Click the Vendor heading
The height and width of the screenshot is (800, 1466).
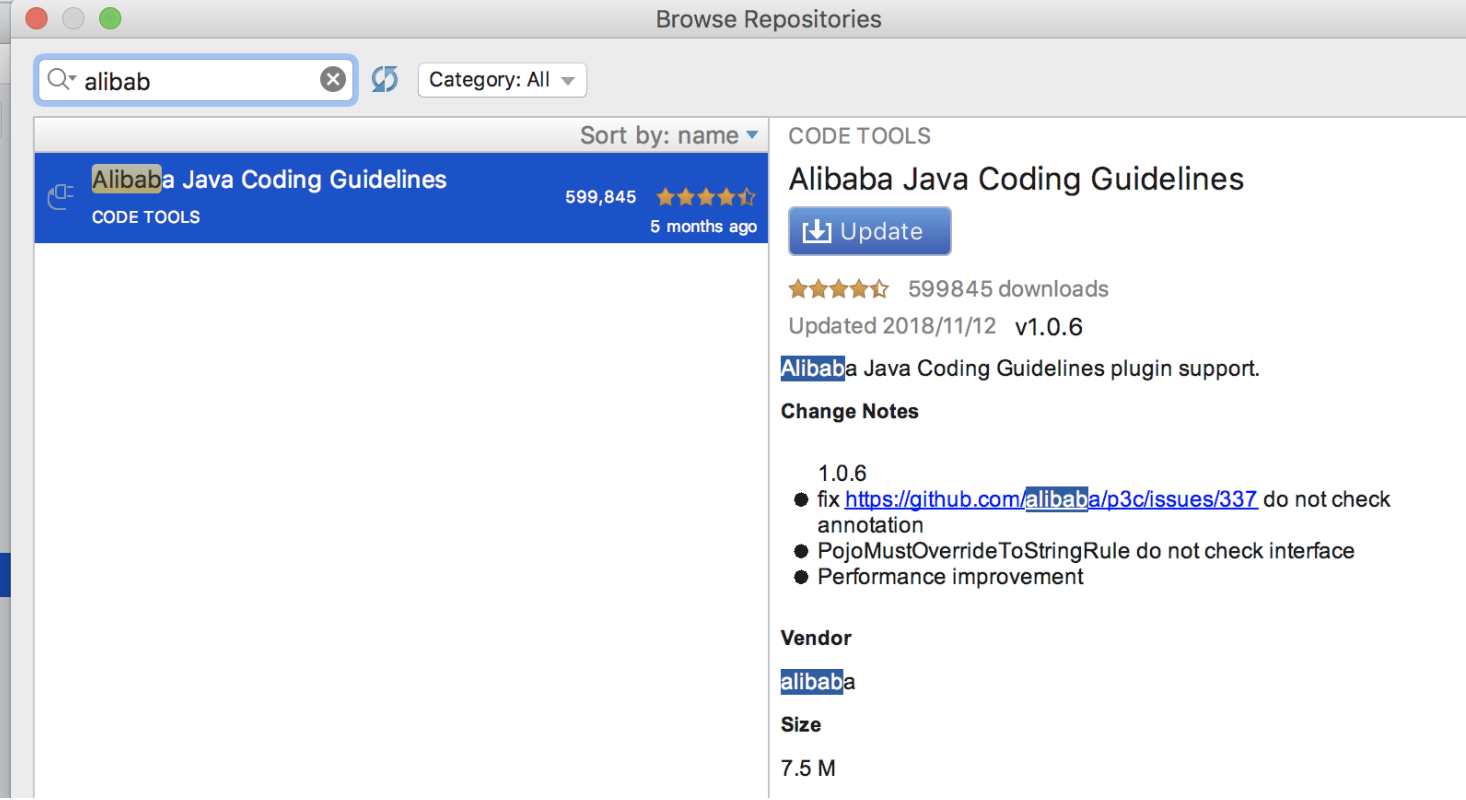[816, 638]
